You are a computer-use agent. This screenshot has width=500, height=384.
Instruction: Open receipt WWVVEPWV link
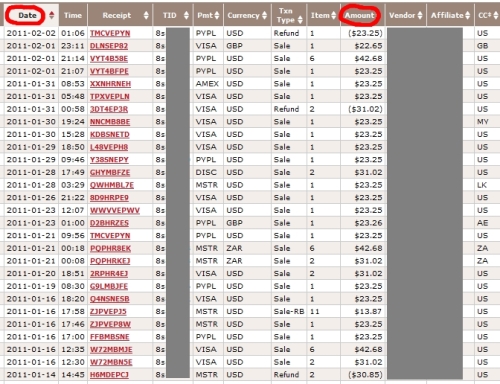115,211
